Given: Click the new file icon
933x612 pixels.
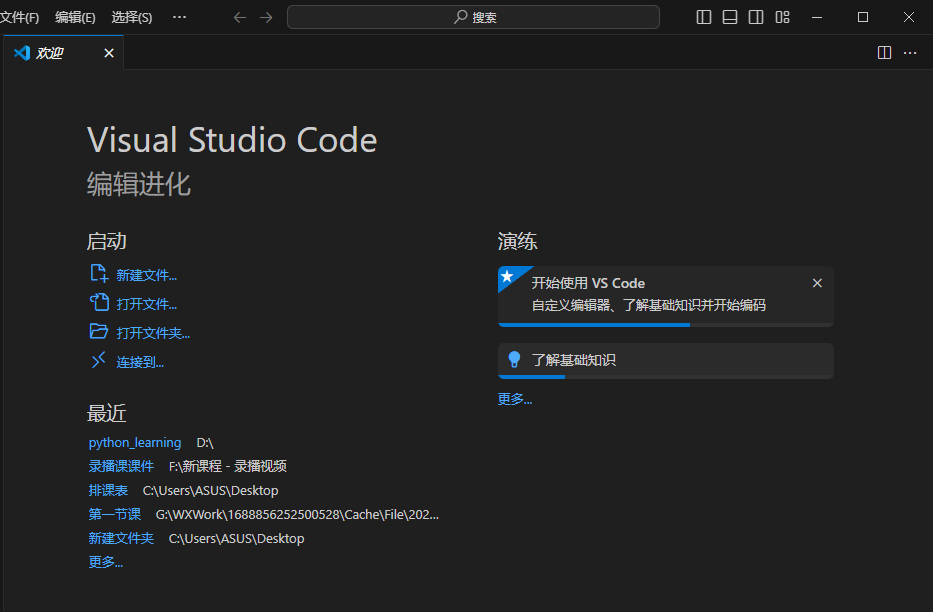Looking at the screenshot, I should (x=99, y=274).
